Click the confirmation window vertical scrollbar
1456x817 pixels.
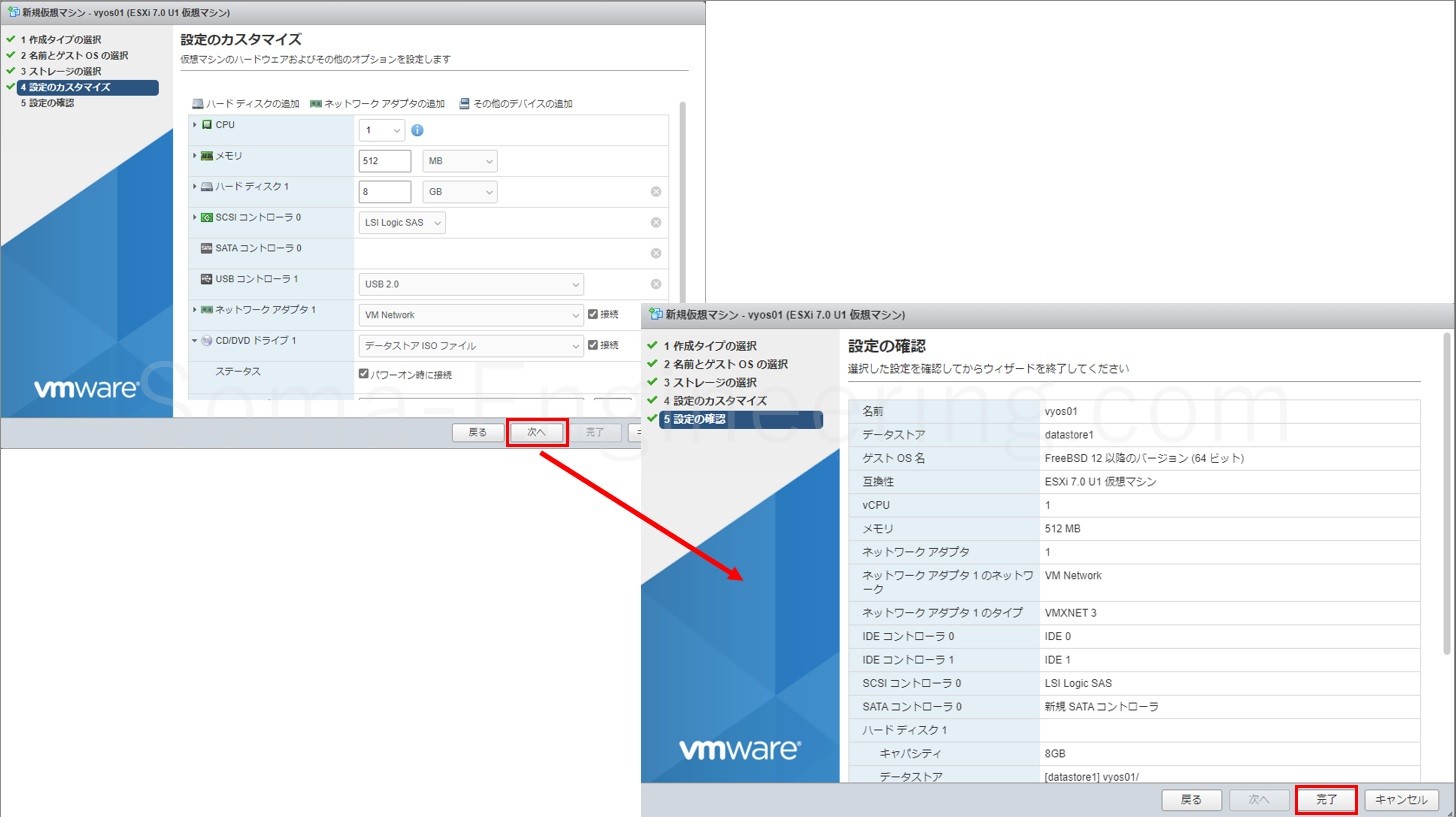point(1446,495)
